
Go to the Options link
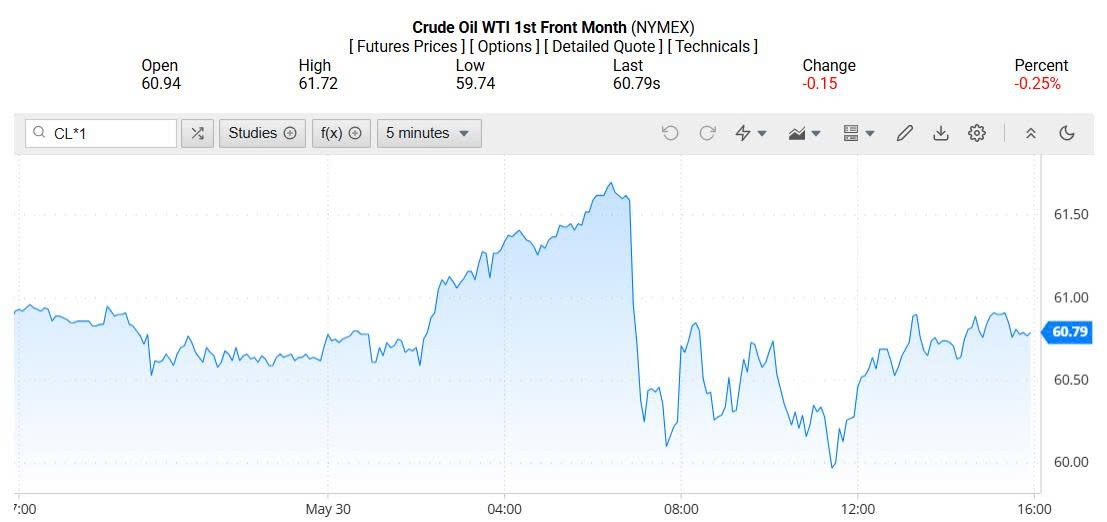(x=504, y=46)
